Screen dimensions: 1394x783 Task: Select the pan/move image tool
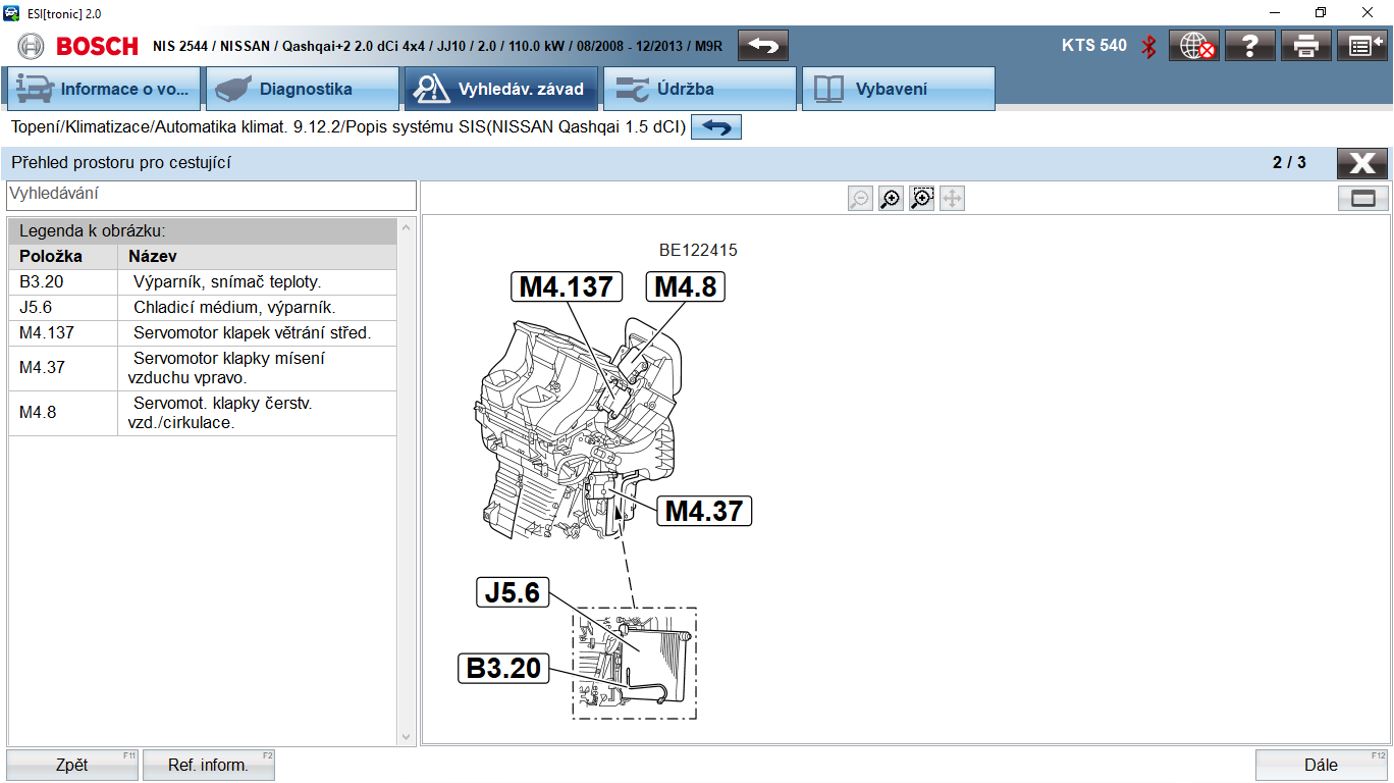[x=952, y=199]
